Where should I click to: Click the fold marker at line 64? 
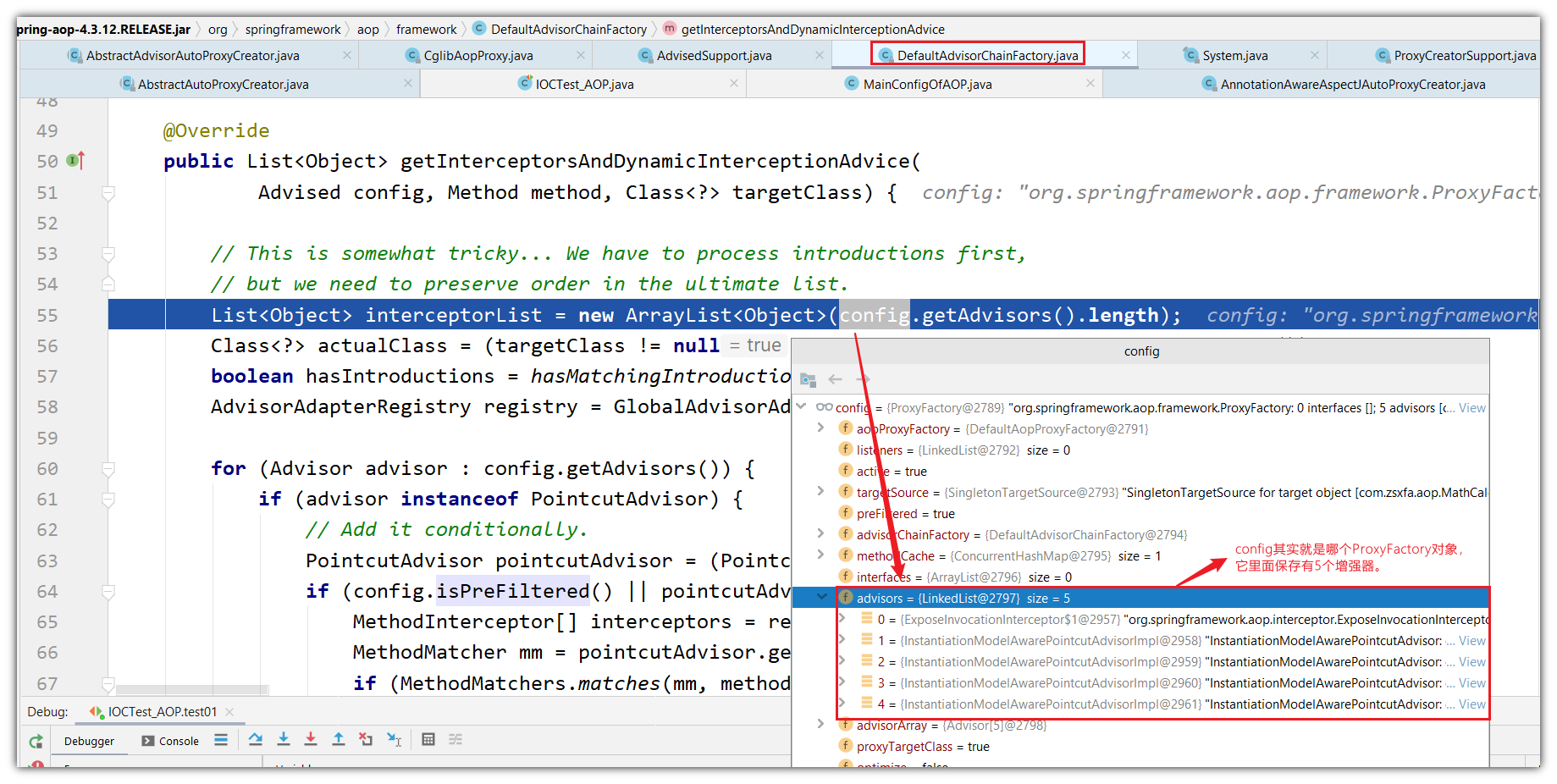click(x=108, y=592)
